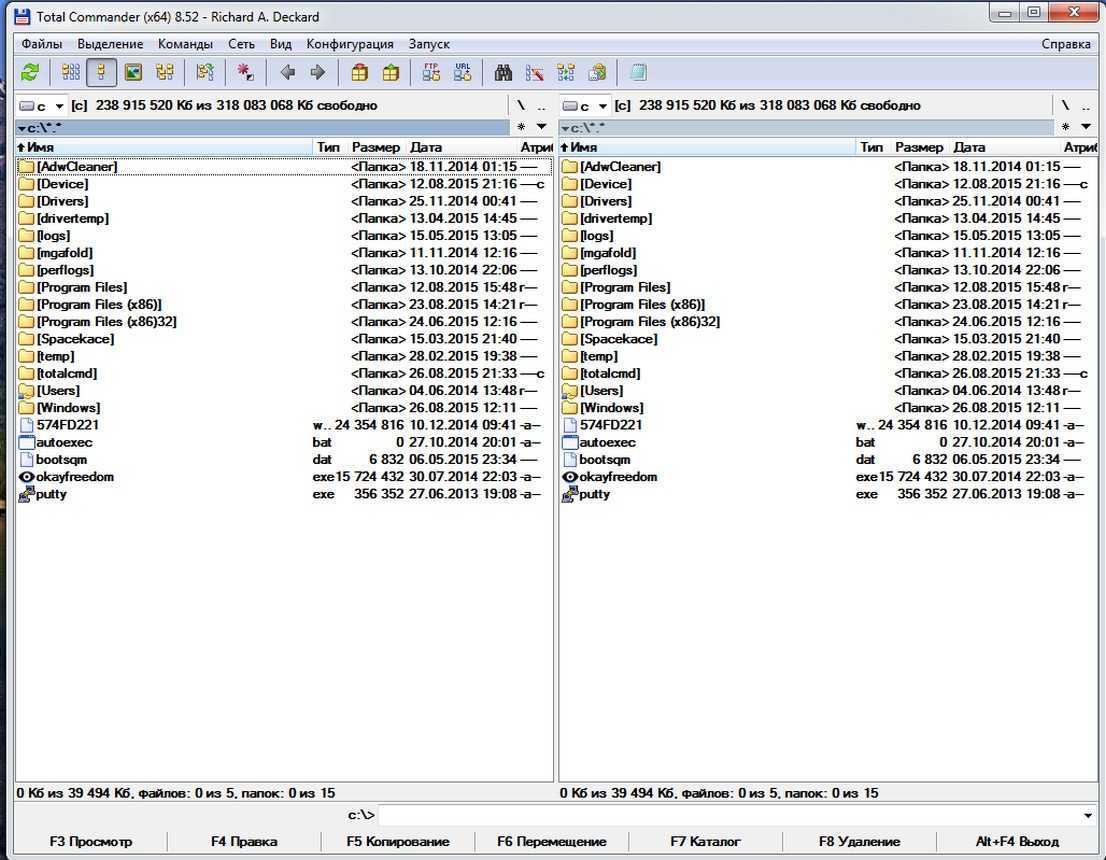Screen dimensions: 1106x860
Task: Click the green Refresh (reread source) icon
Action: click(x=30, y=72)
